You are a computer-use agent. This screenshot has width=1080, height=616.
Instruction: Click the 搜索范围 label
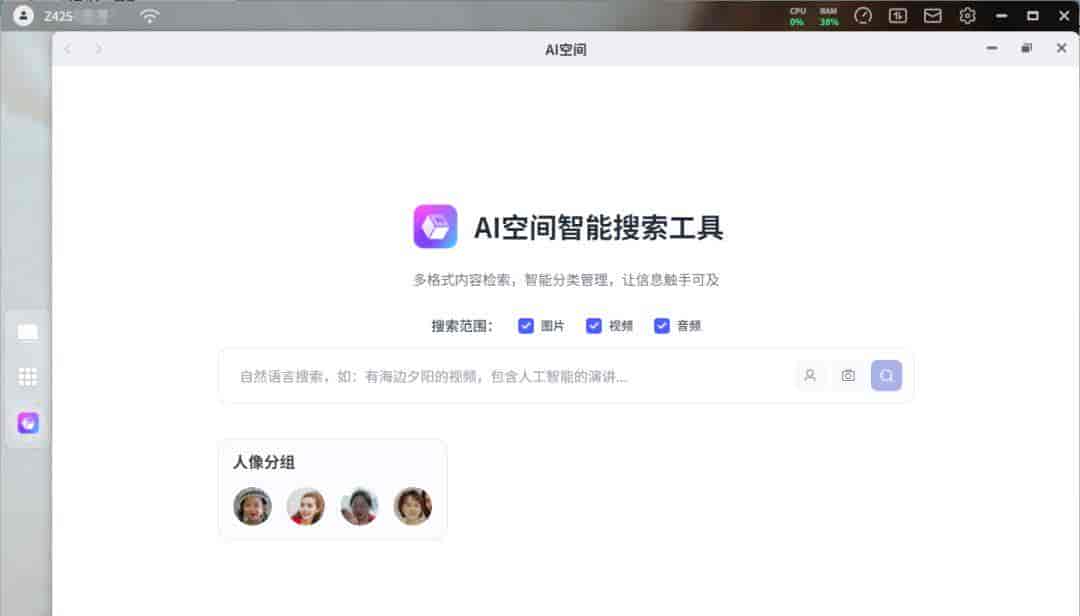462,326
